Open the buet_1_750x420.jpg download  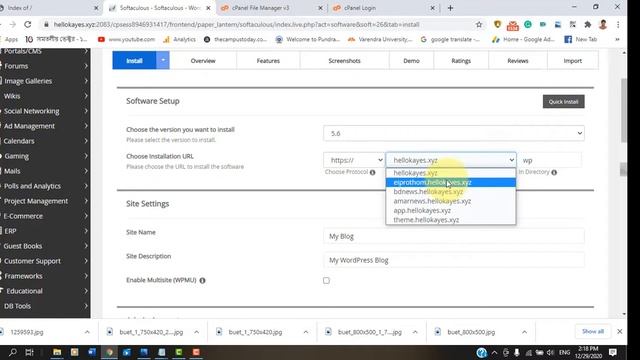pos(255,332)
